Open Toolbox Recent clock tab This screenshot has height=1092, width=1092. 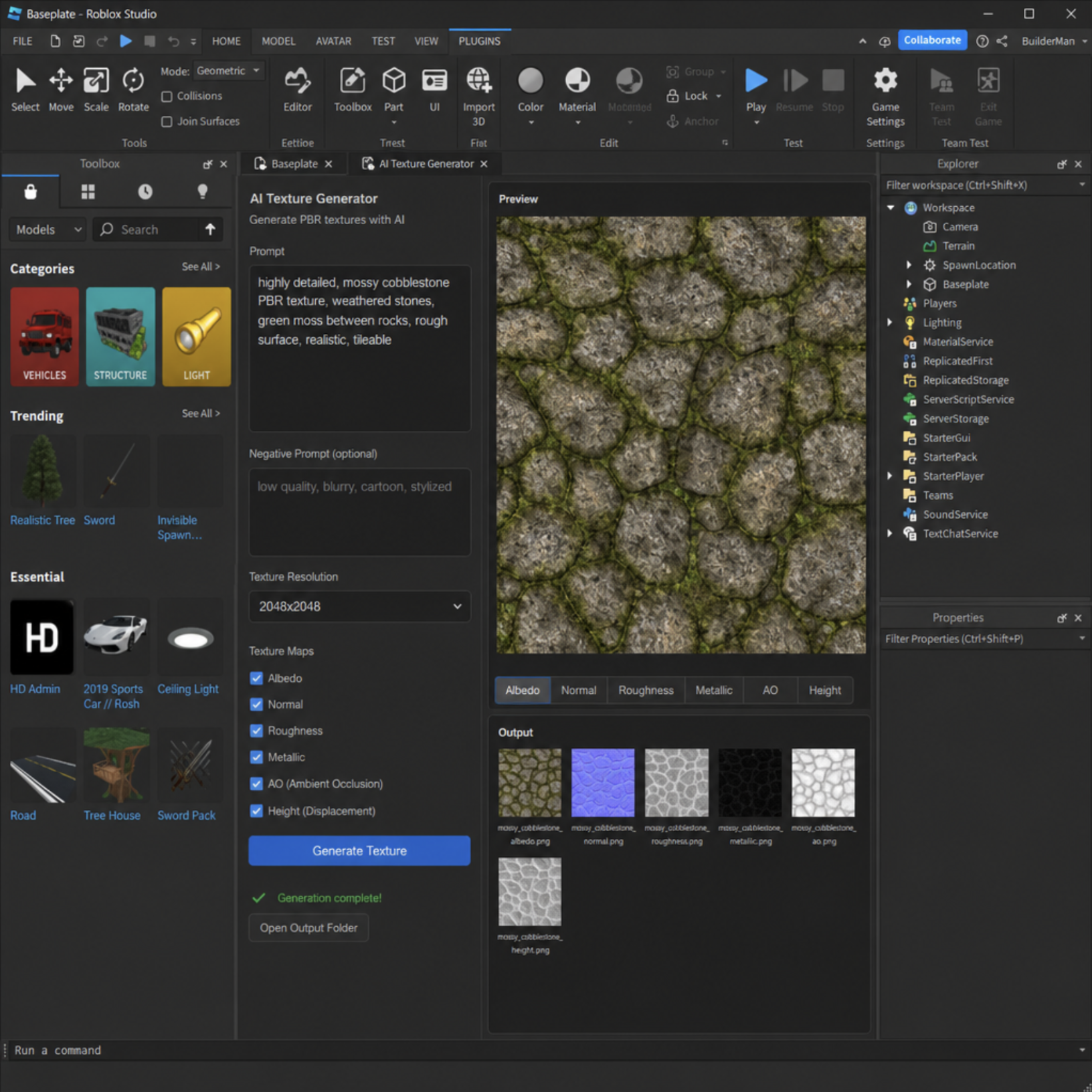(x=145, y=192)
